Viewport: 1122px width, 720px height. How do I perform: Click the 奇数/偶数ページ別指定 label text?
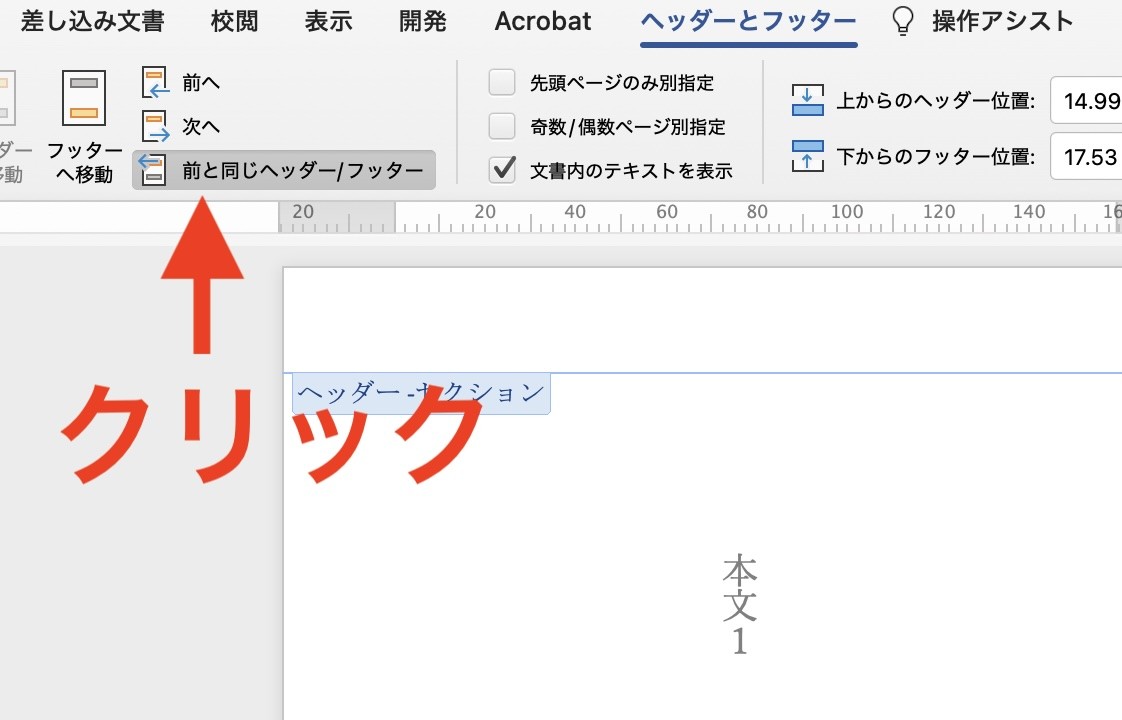[628, 127]
